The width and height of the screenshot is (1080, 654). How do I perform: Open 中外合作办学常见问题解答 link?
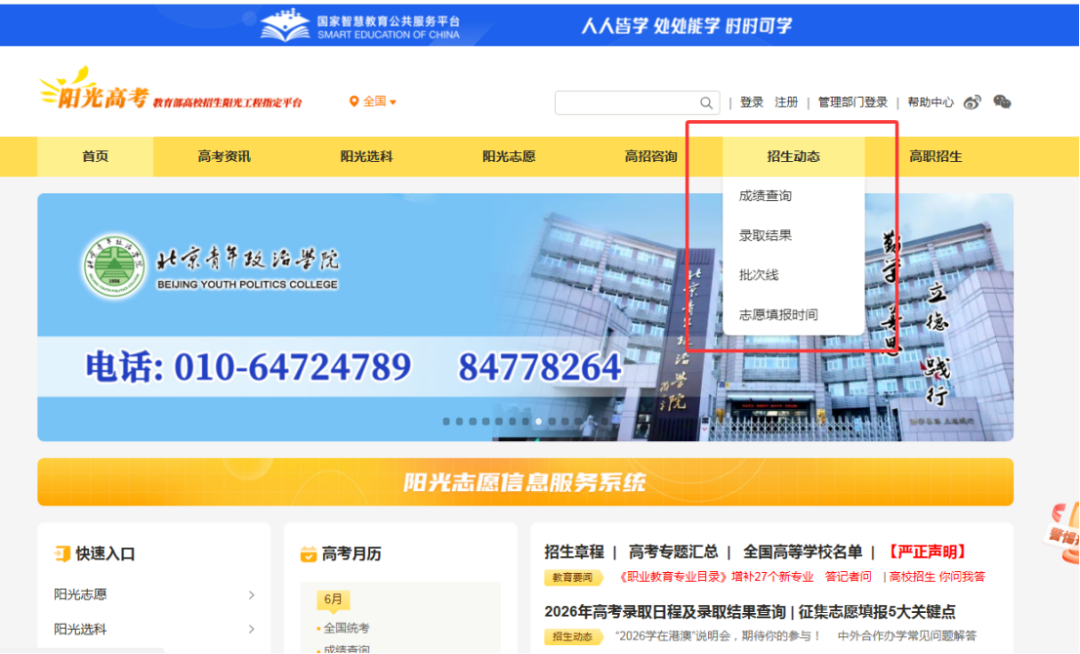(x=907, y=636)
